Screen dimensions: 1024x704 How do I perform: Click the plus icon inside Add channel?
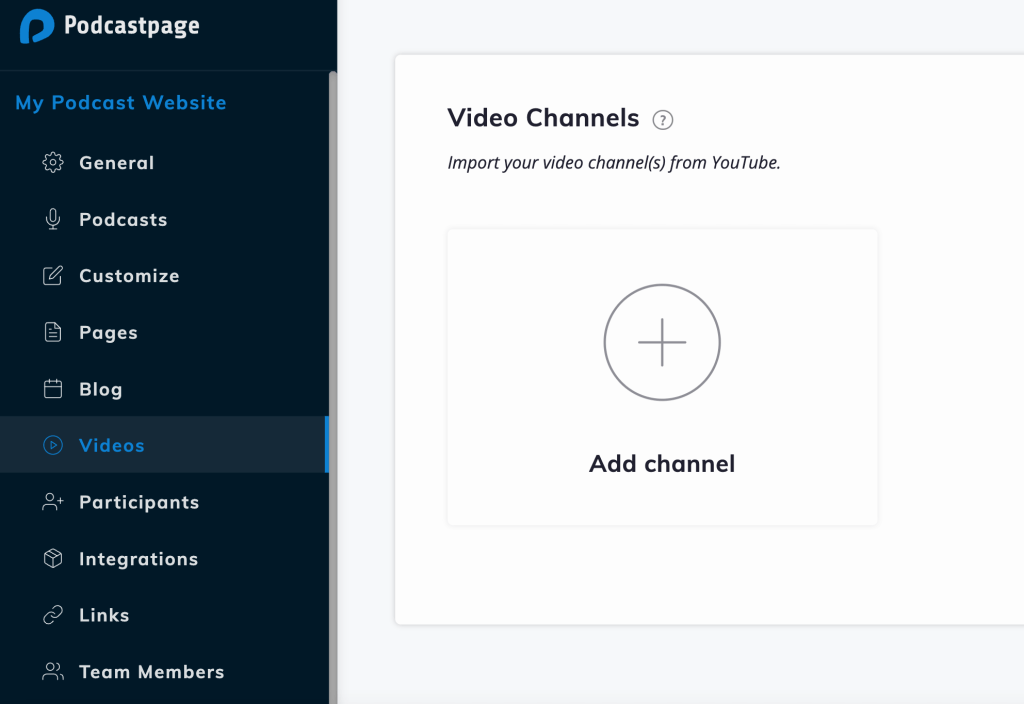point(662,342)
